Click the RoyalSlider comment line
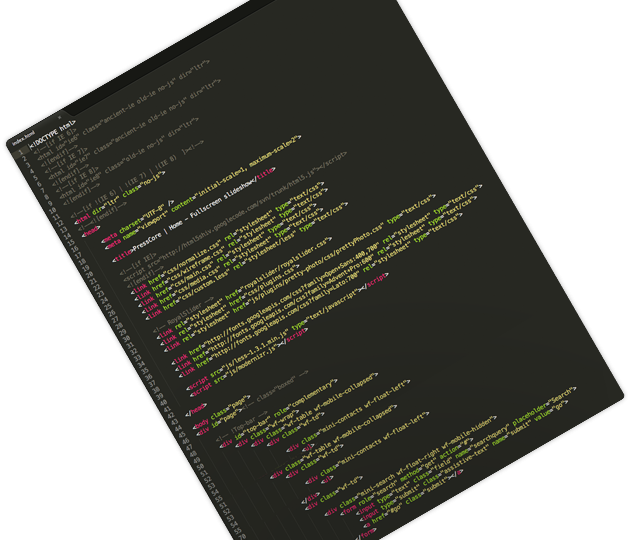This screenshot has width=630, height=540. coord(183,315)
